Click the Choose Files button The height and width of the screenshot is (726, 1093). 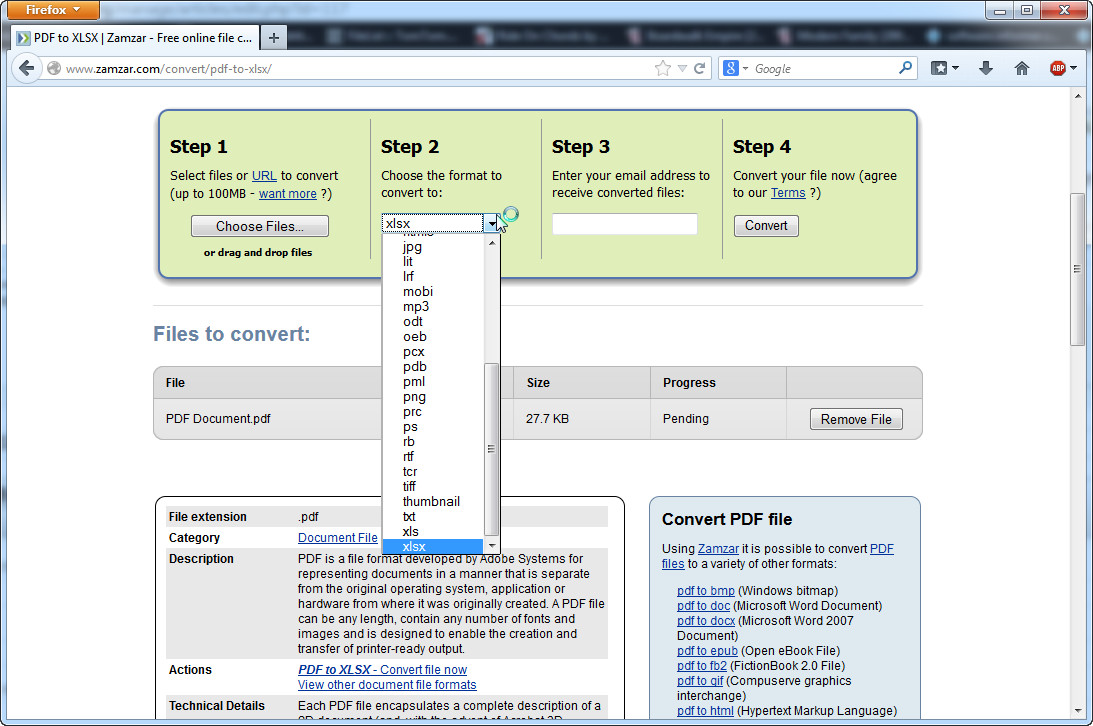coord(259,226)
